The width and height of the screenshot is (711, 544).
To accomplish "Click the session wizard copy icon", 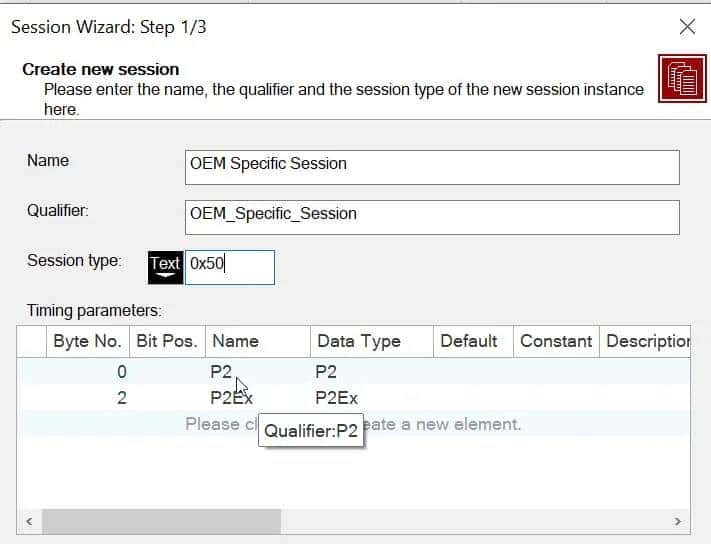I will (x=683, y=78).
